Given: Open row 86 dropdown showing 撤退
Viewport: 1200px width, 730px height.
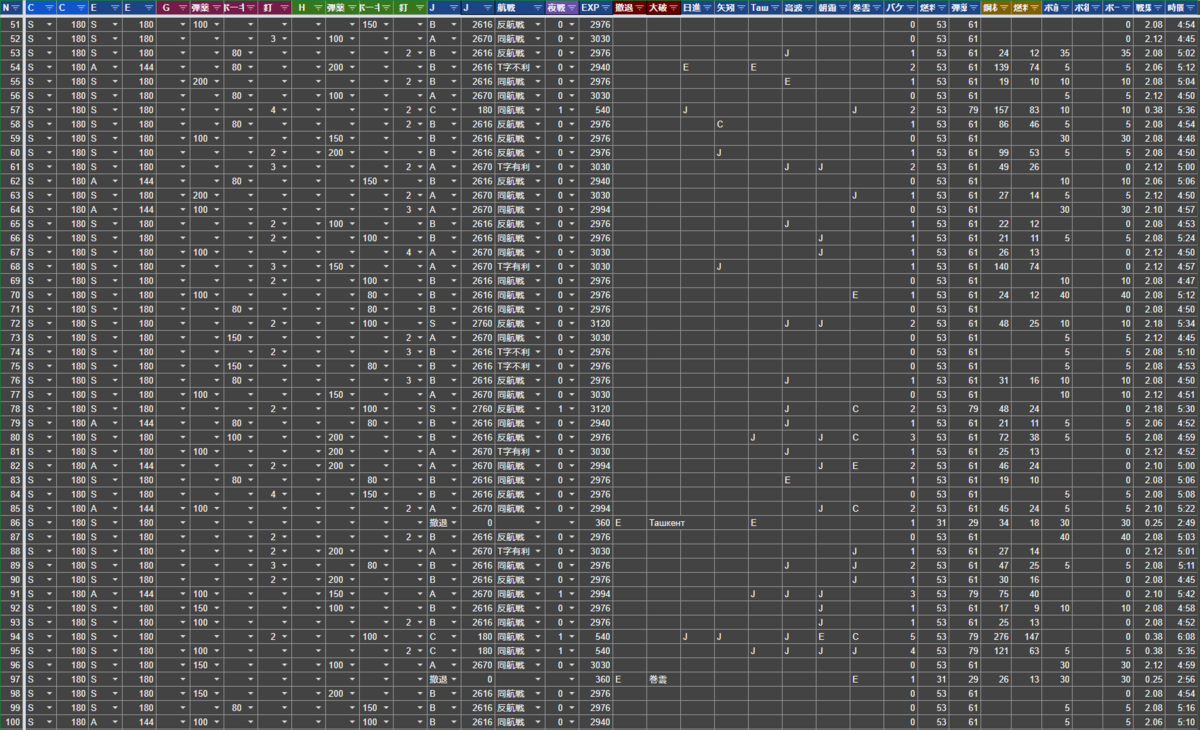Looking at the screenshot, I should [455, 522].
